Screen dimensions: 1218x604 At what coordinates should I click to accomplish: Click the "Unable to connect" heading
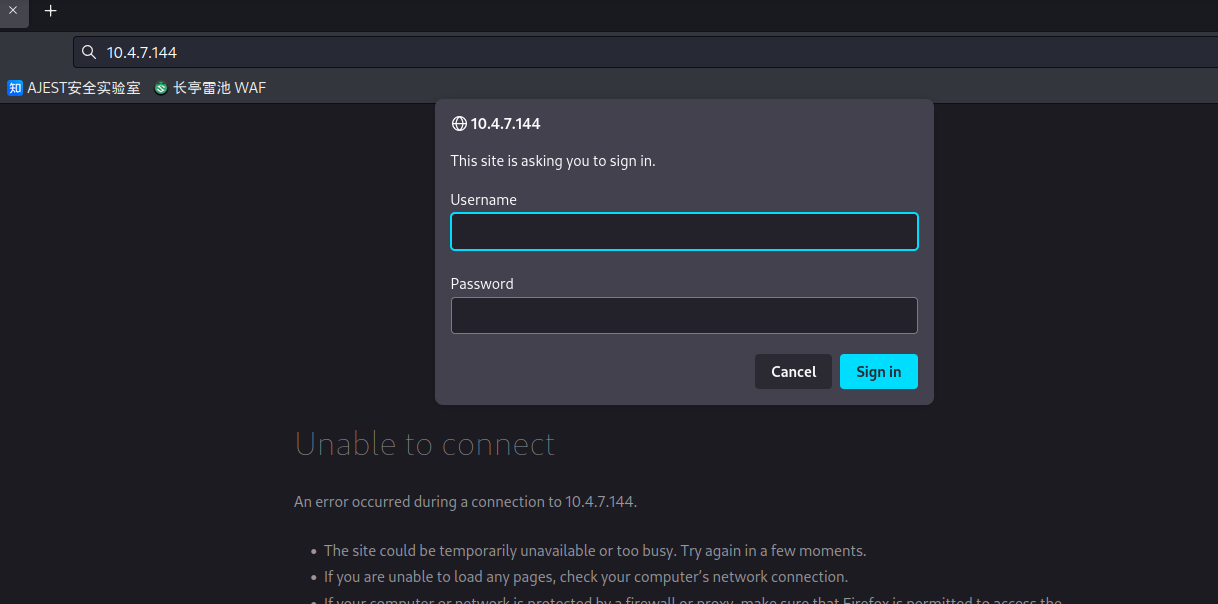(424, 444)
